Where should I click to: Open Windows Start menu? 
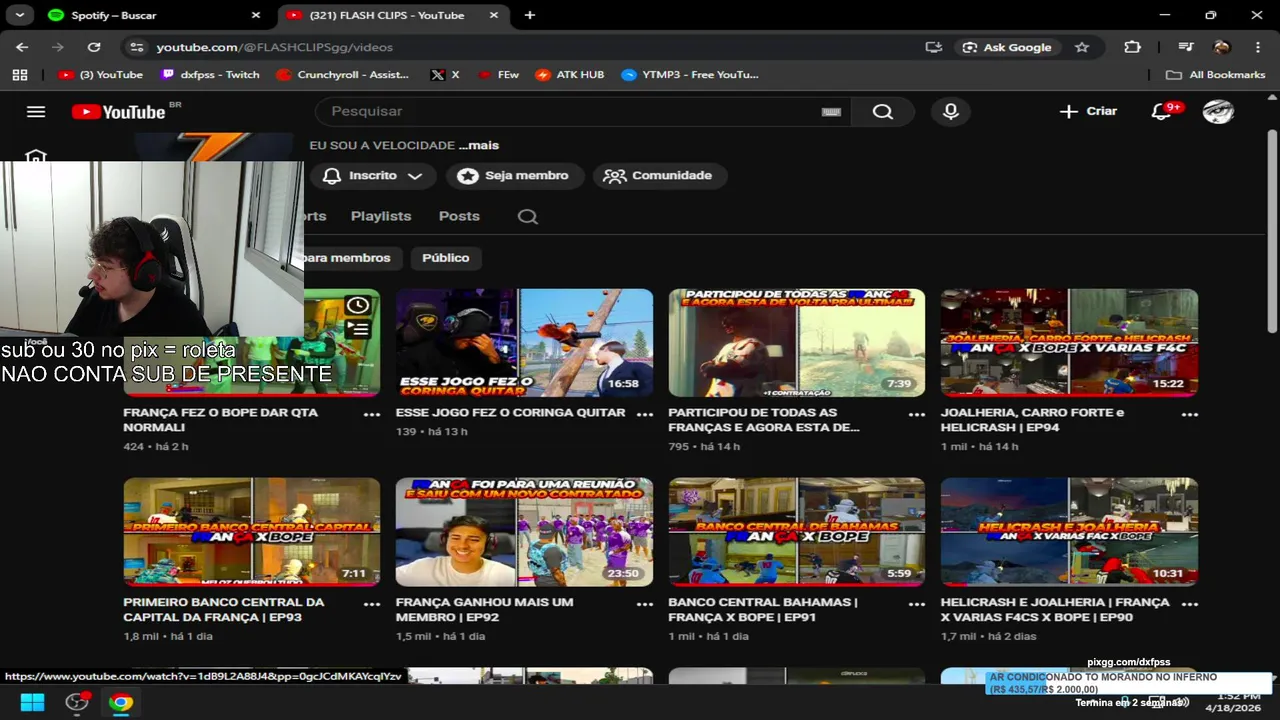(x=32, y=702)
